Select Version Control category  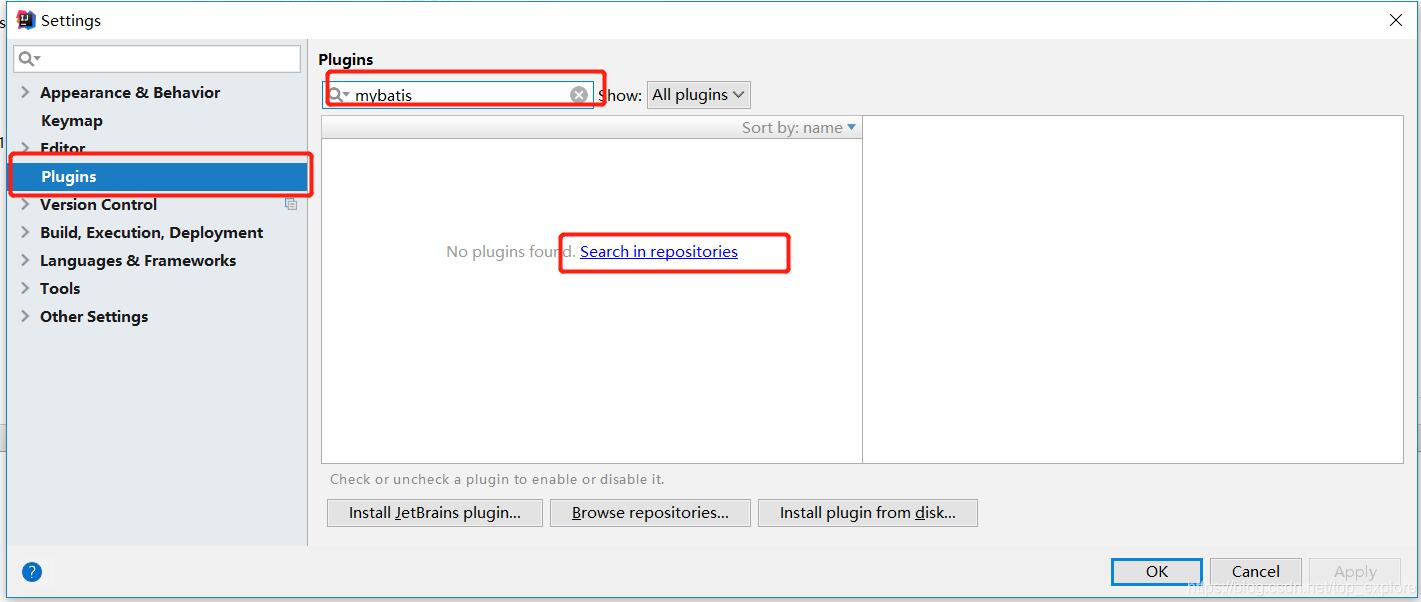pyautogui.click(x=98, y=204)
